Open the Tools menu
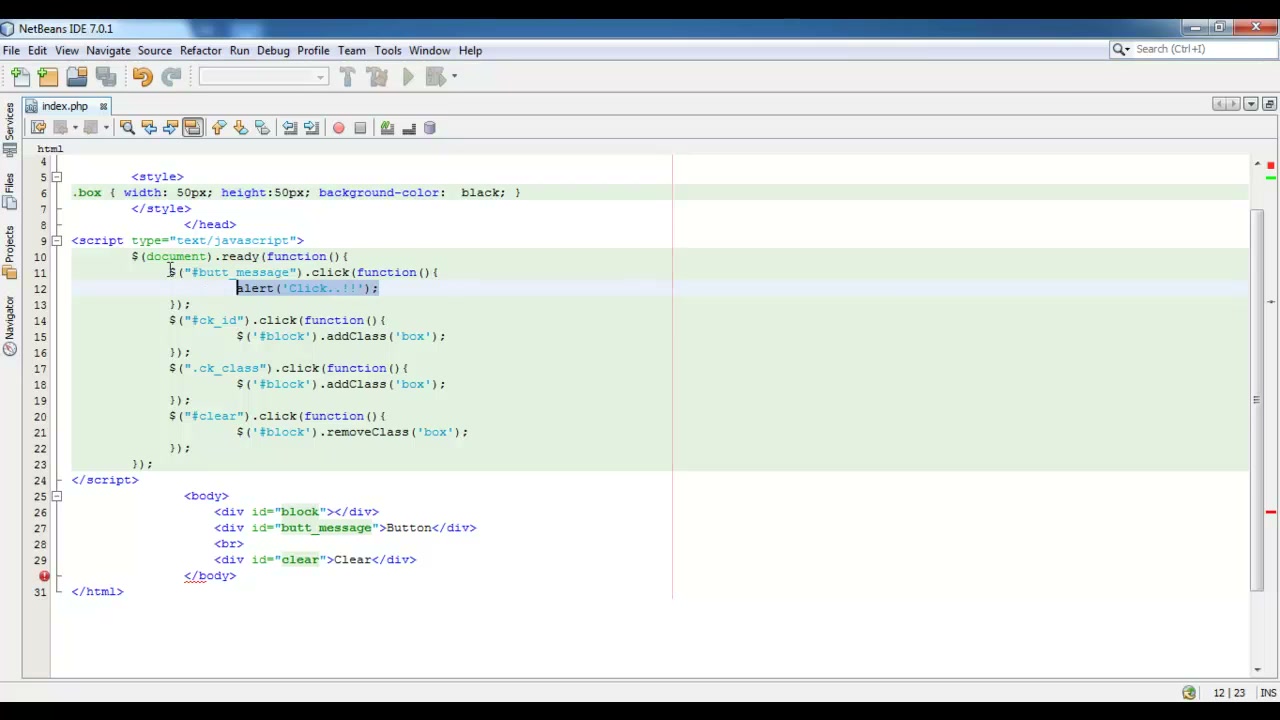Screen dimensions: 1280x720 pos(388,50)
